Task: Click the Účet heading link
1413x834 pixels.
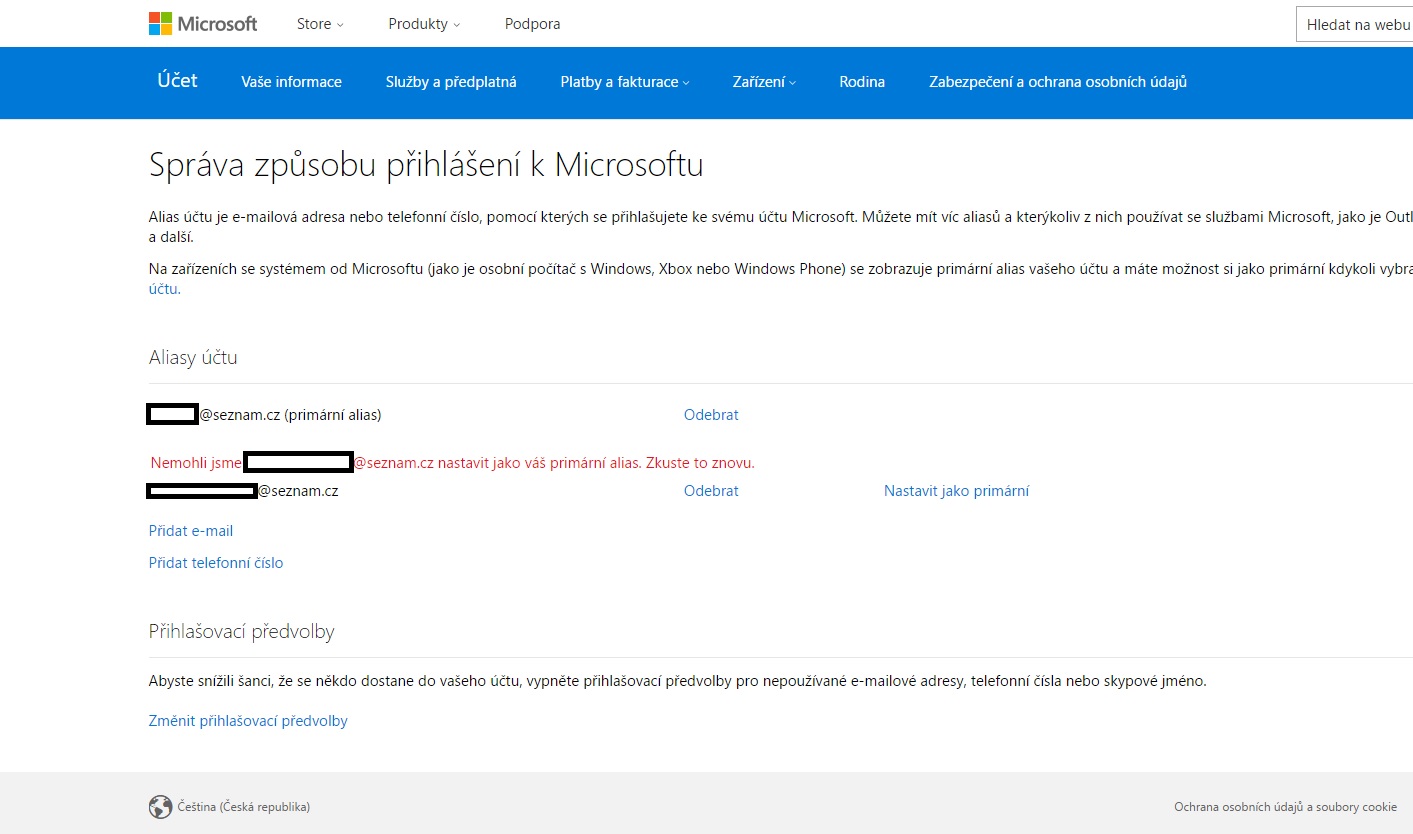Action: click(177, 81)
